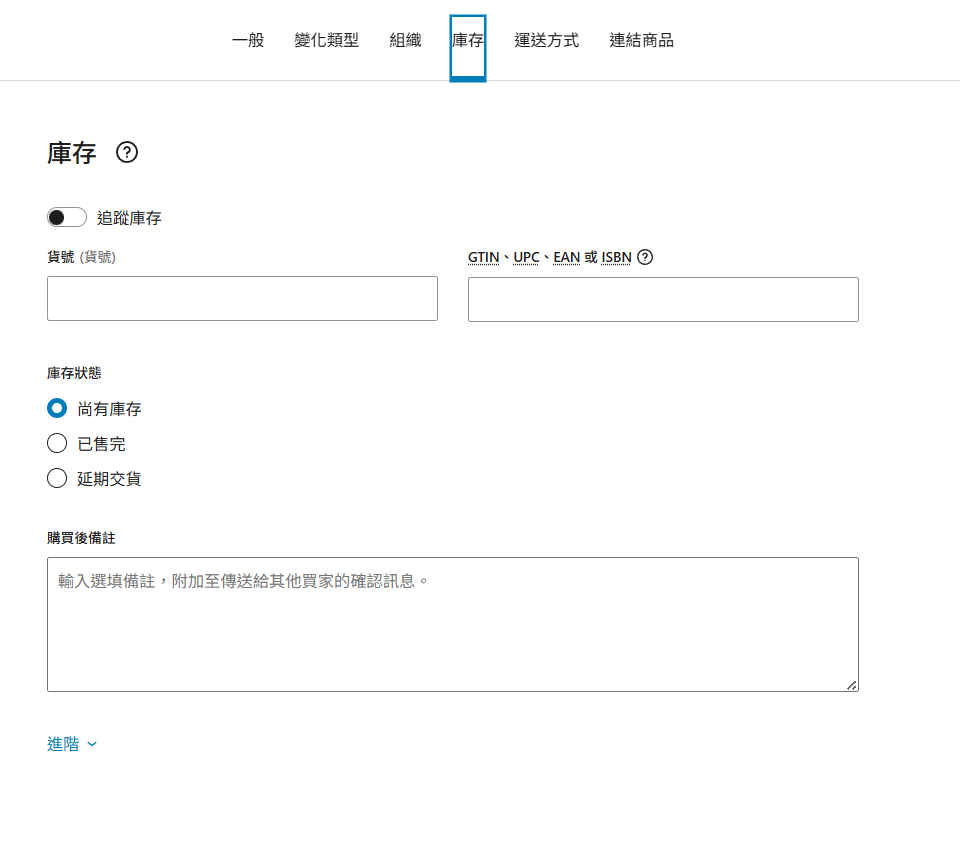Click inside the 購買後備註 text area
960x863 pixels.
pyautogui.click(x=452, y=624)
